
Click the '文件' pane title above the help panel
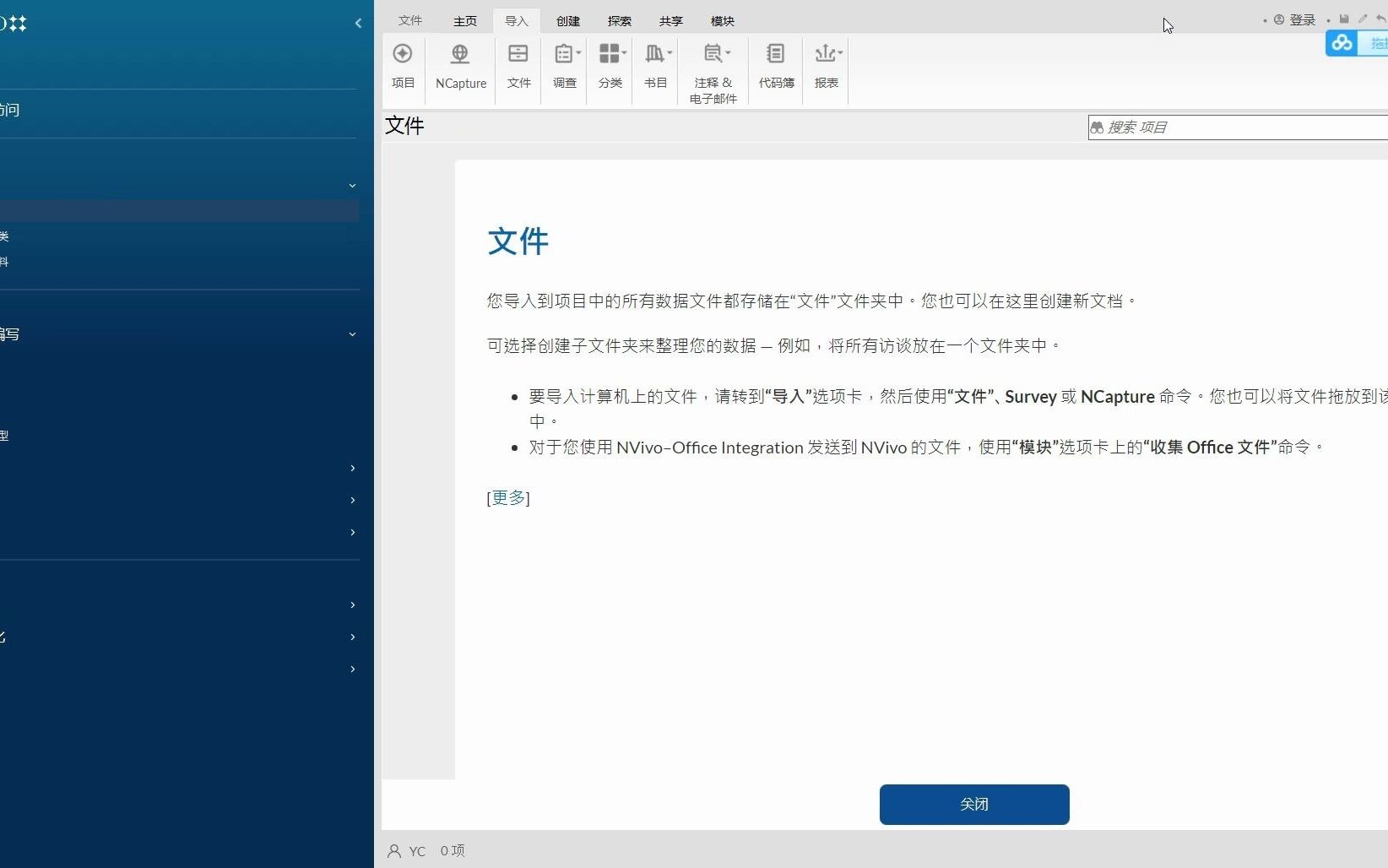tap(404, 126)
